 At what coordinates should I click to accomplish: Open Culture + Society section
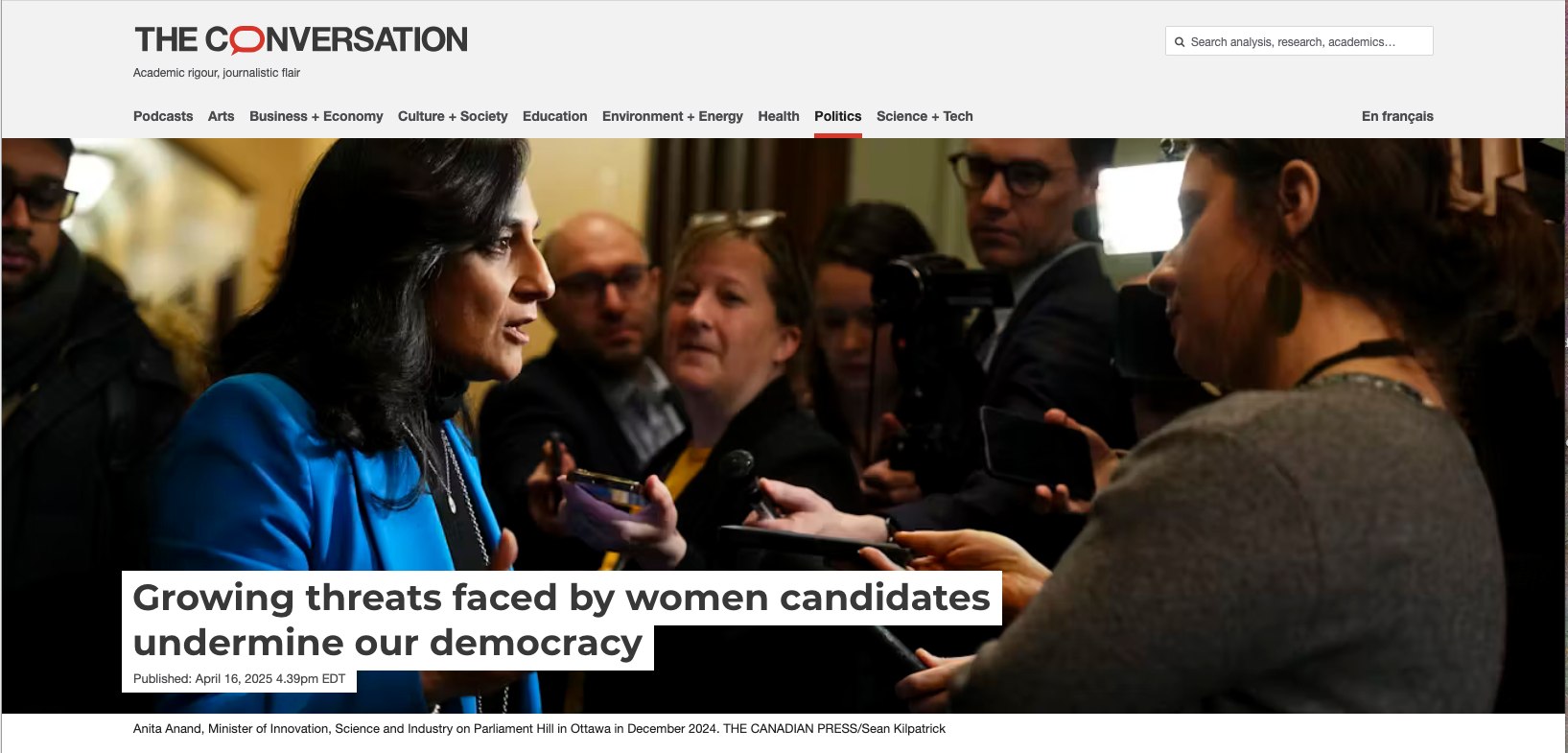(453, 116)
